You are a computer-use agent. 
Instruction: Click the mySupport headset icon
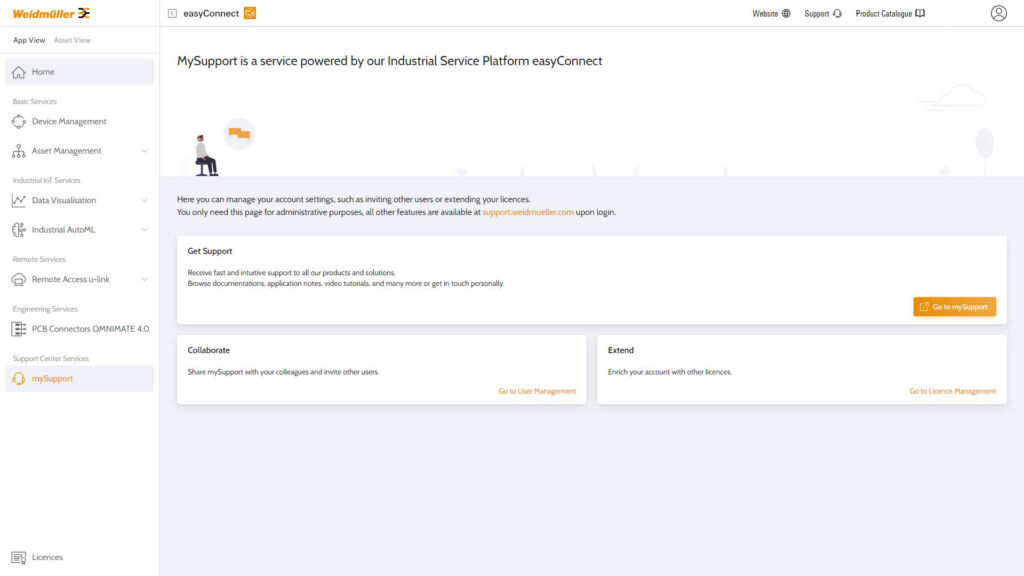(18, 379)
